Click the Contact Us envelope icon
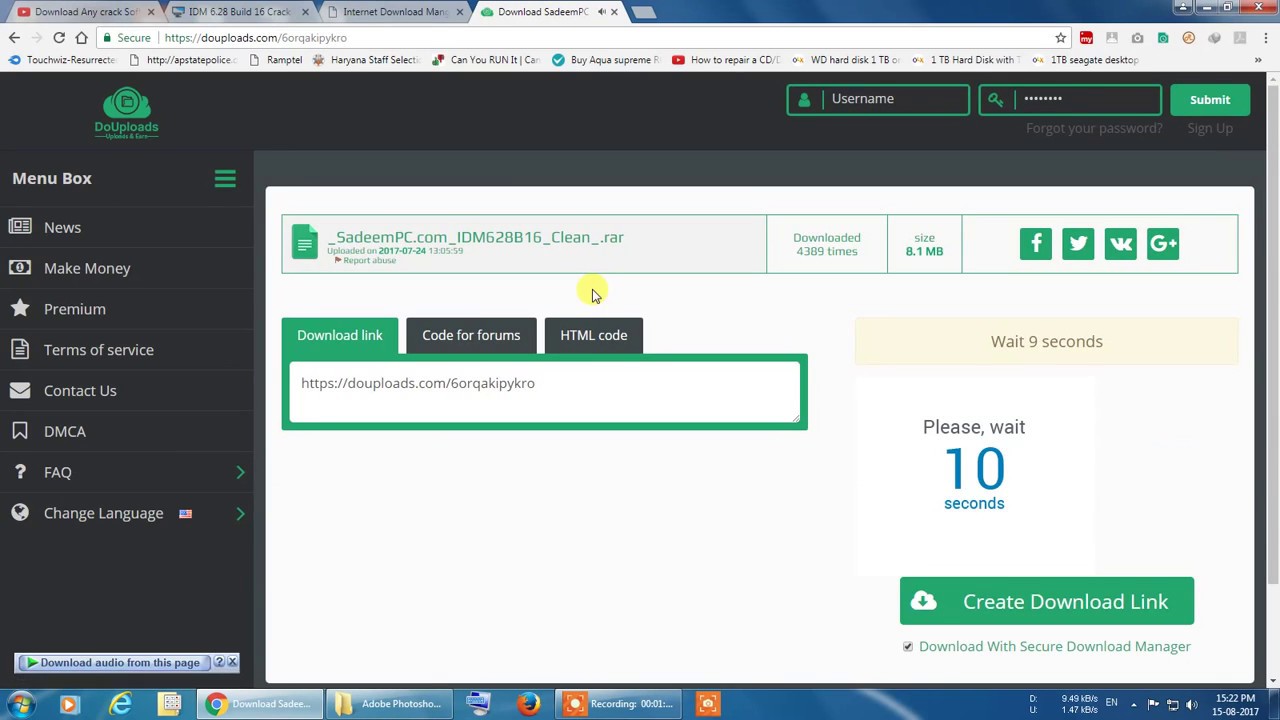Image resolution: width=1280 pixels, height=720 pixels. [20, 391]
